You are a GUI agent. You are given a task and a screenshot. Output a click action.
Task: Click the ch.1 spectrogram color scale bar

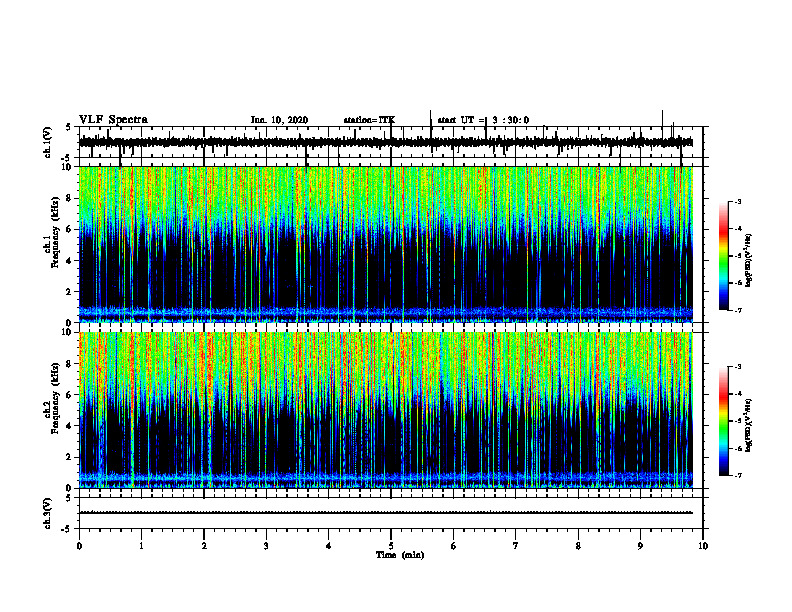(x=724, y=256)
